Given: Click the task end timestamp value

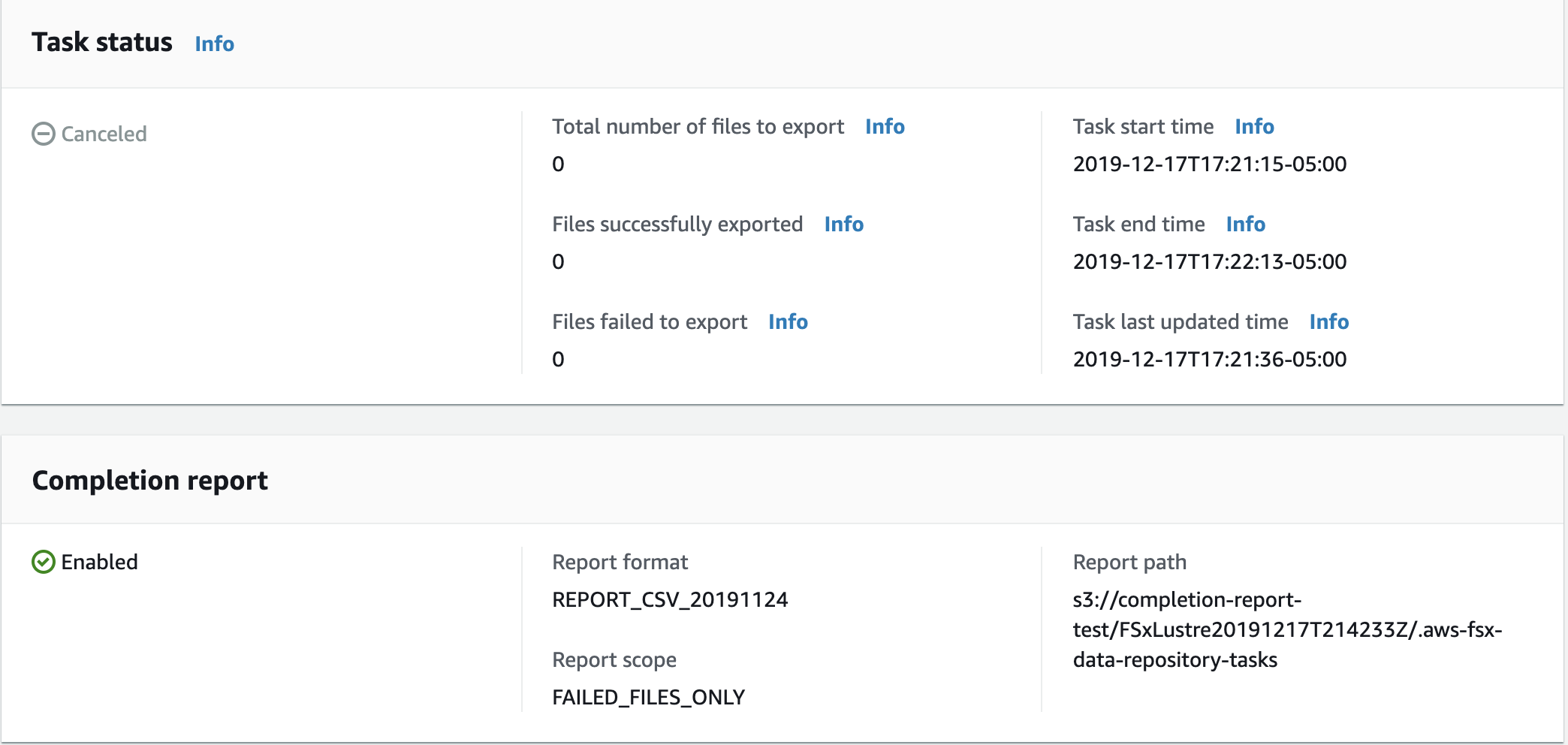Looking at the screenshot, I should click(x=1210, y=261).
